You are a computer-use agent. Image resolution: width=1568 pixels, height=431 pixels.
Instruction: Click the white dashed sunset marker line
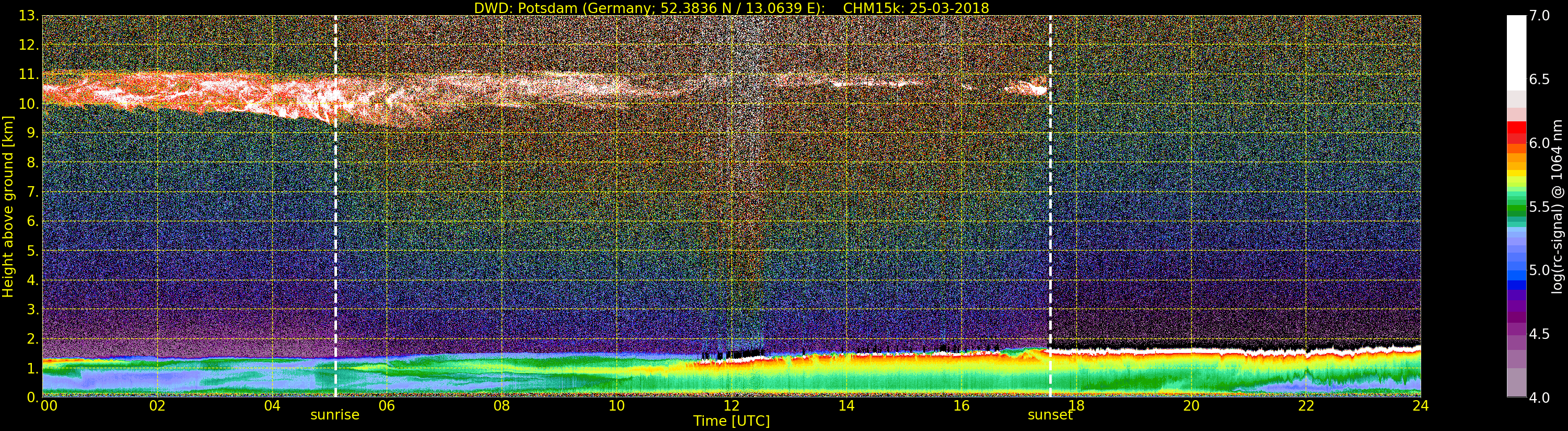pyautogui.click(x=1051, y=207)
